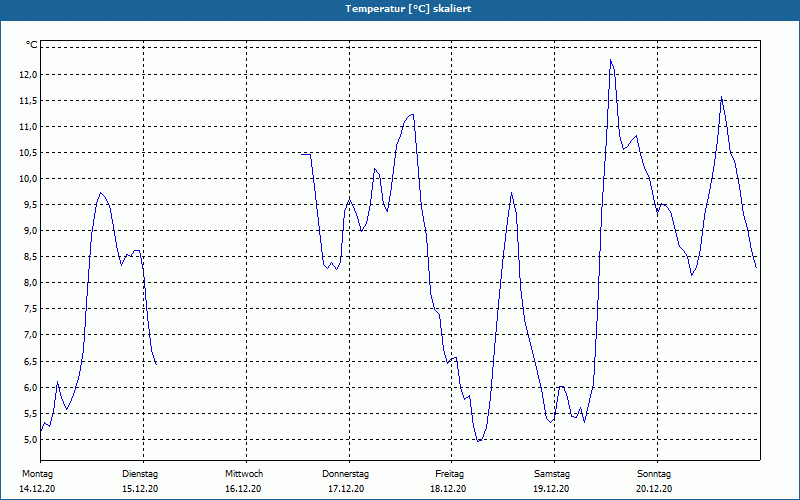Click the date 16.12.20
Viewport: 800px width, 500px height.
click(243, 489)
